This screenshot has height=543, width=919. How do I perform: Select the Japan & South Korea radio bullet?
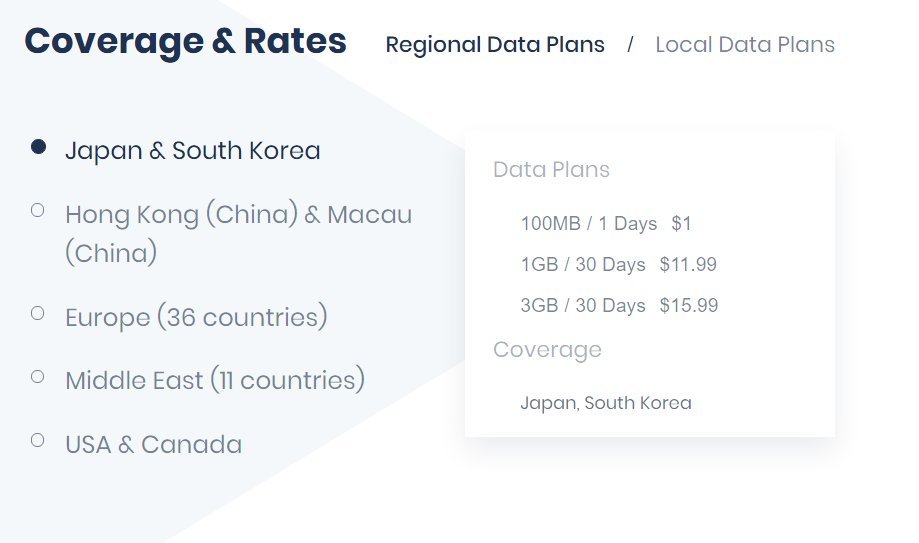pyautogui.click(x=38, y=147)
